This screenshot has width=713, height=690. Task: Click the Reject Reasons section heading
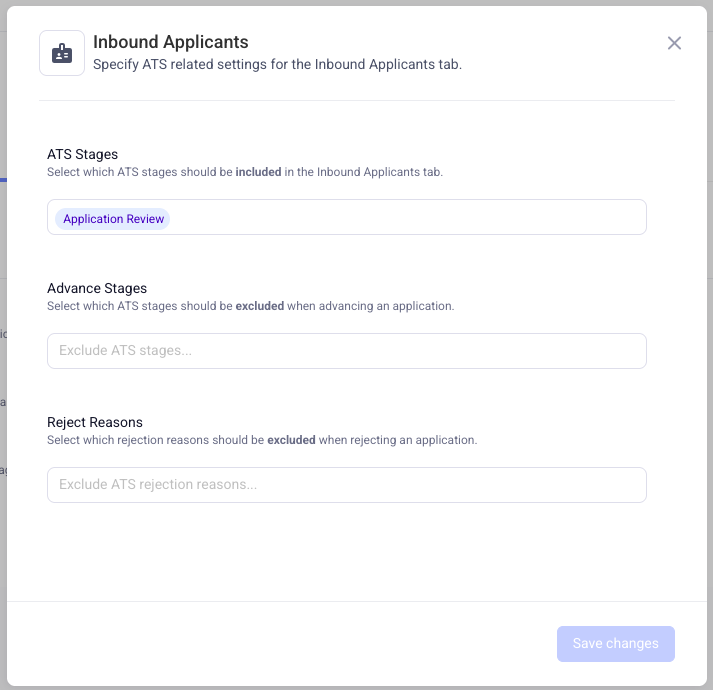[95, 422]
